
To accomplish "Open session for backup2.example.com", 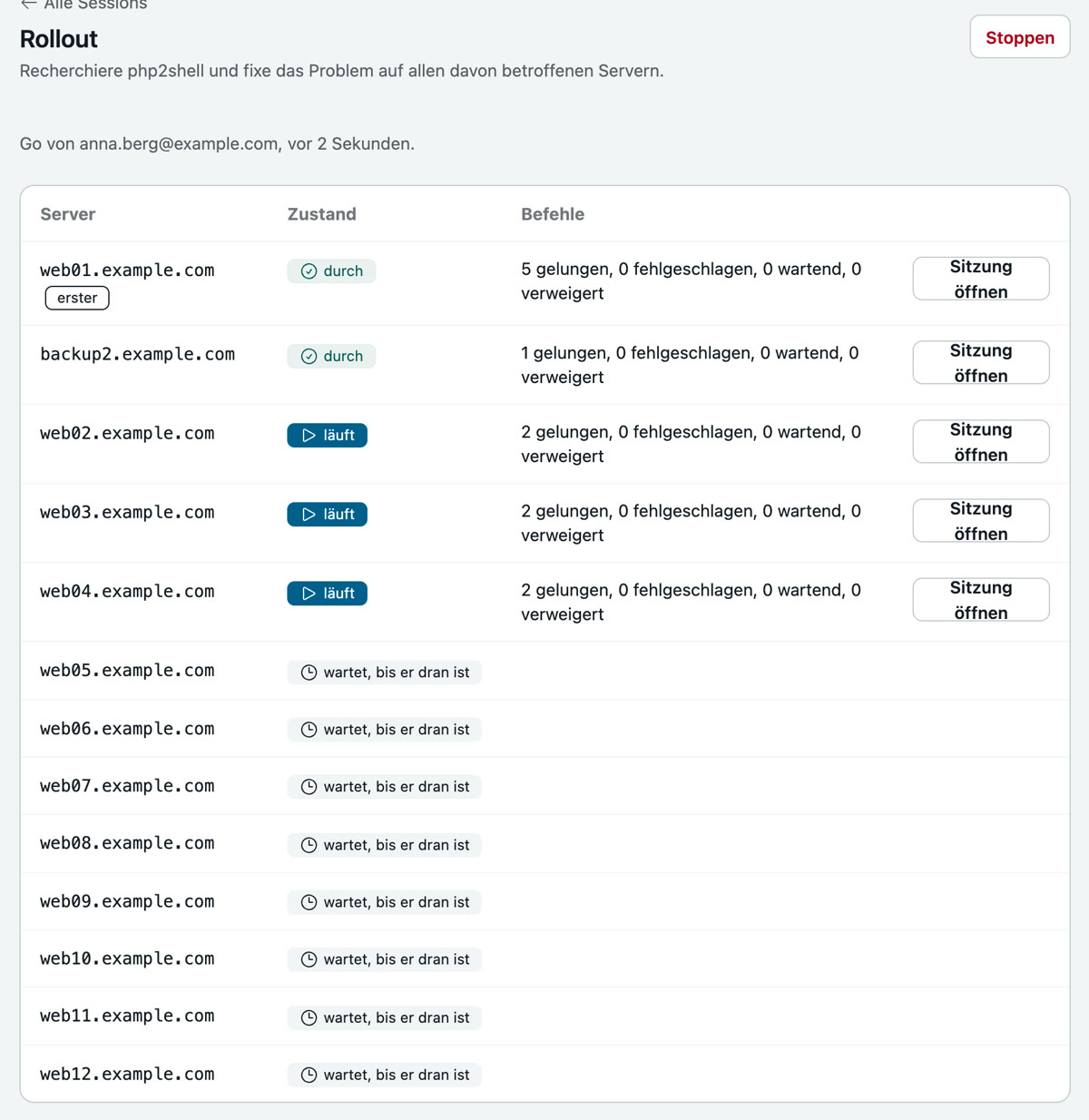I will (x=981, y=363).
